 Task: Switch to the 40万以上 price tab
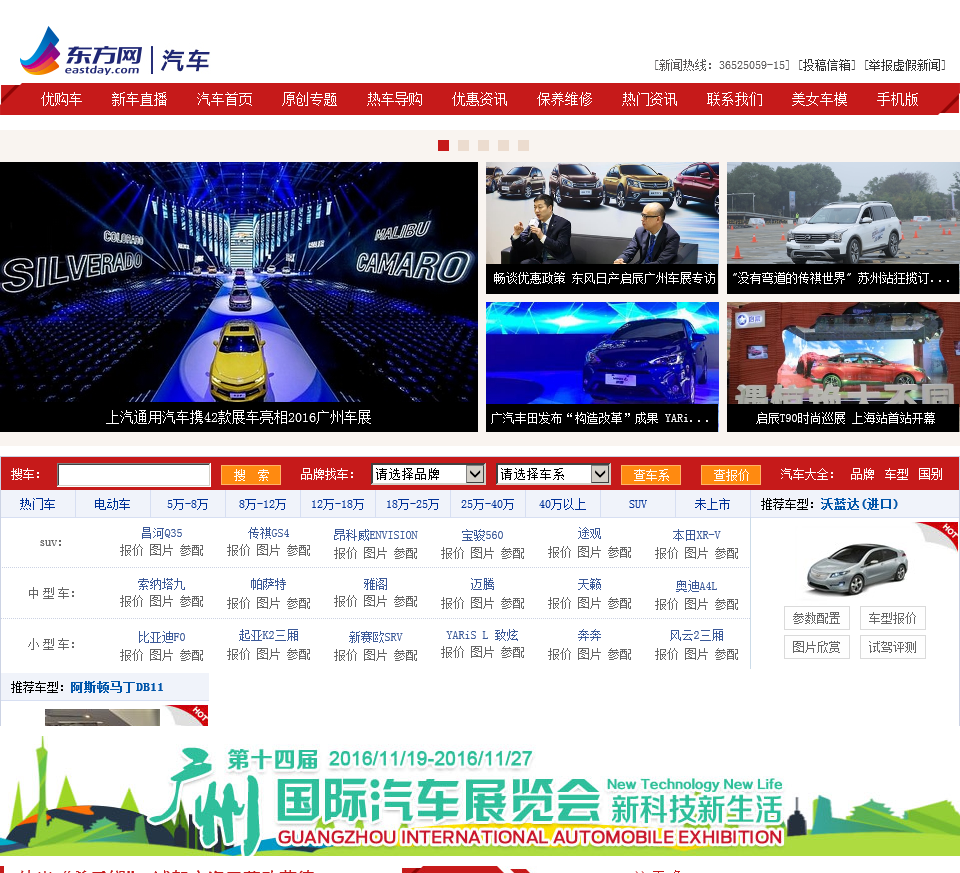(563, 504)
